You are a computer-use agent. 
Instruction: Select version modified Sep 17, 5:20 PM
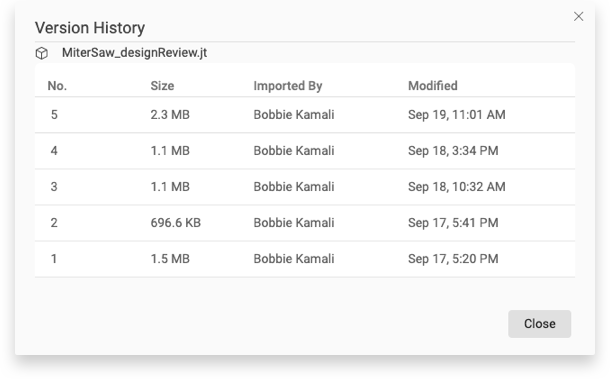(453, 259)
